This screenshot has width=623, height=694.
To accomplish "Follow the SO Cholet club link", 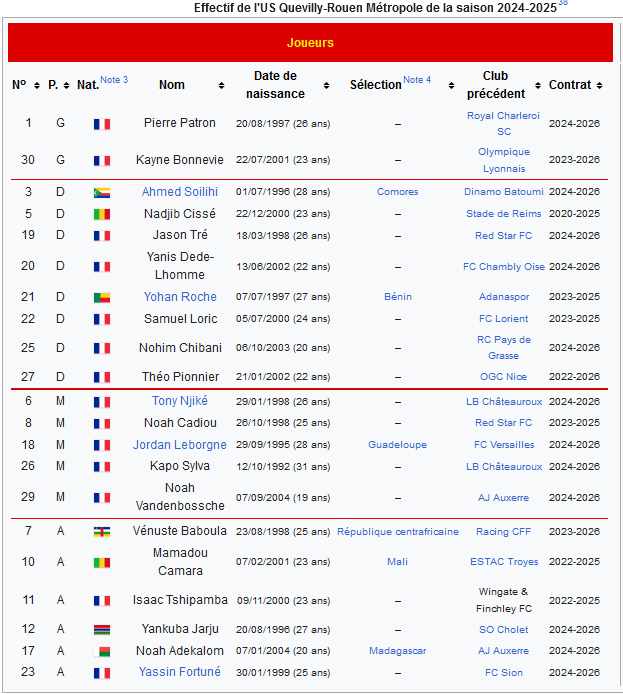I will [504, 629].
